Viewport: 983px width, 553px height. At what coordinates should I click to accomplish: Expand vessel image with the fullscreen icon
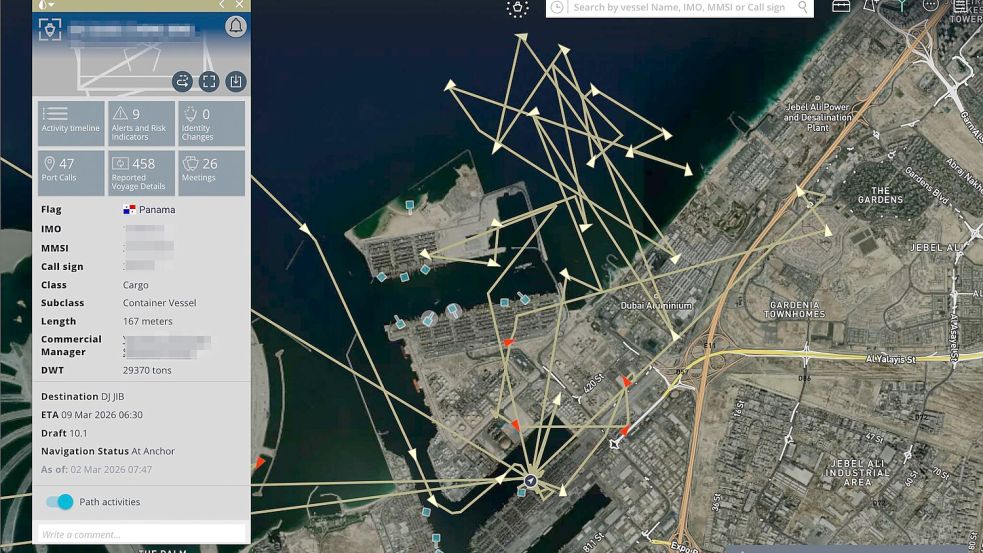(x=209, y=82)
